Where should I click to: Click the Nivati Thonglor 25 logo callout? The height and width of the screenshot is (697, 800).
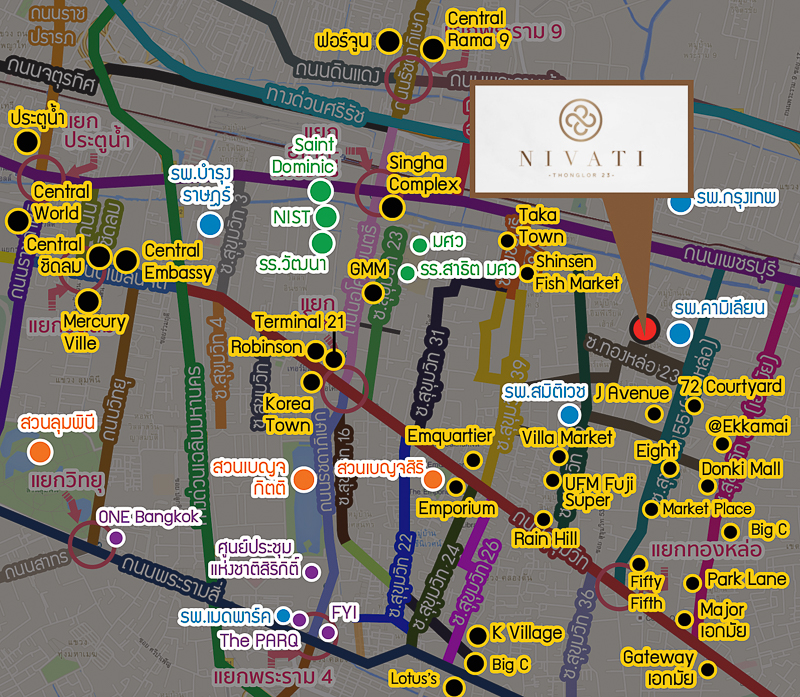580,145
